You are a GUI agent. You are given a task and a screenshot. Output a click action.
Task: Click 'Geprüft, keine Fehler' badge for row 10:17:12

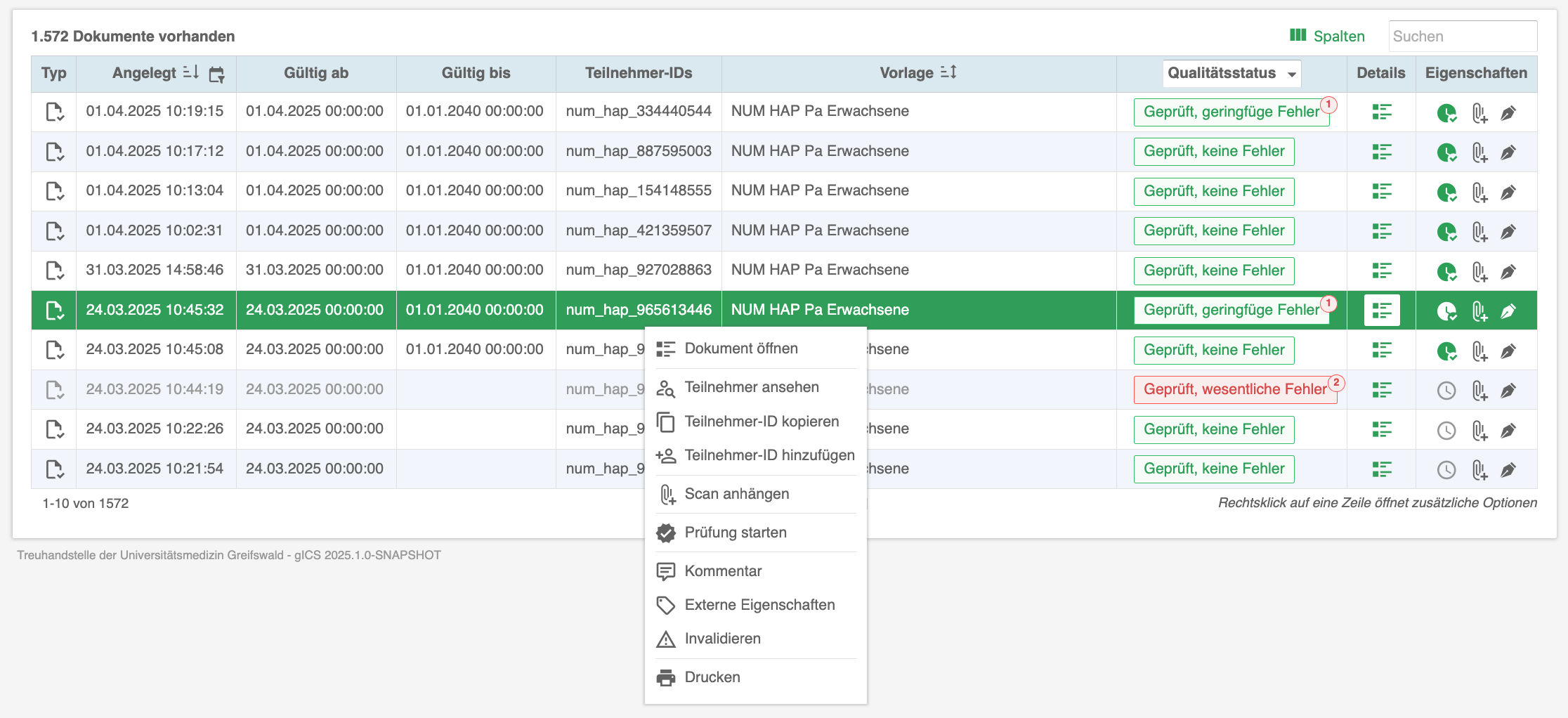coord(1214,151)
